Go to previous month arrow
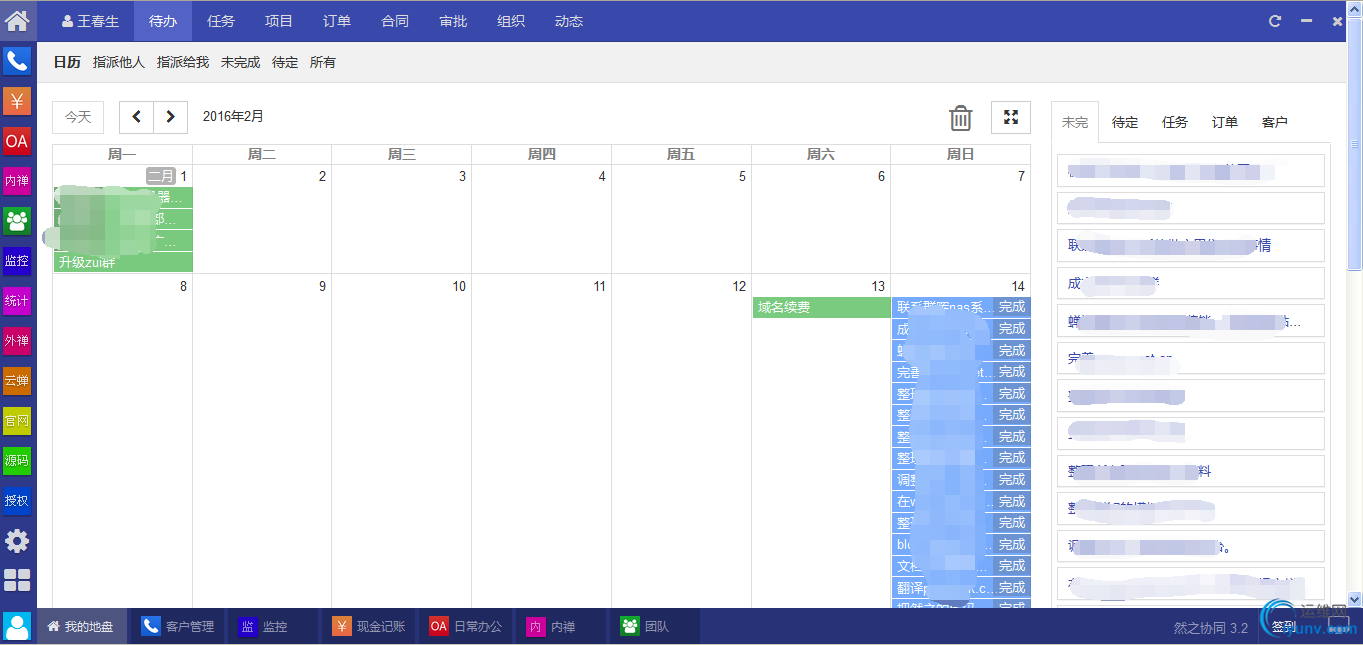 pos(136,117)
